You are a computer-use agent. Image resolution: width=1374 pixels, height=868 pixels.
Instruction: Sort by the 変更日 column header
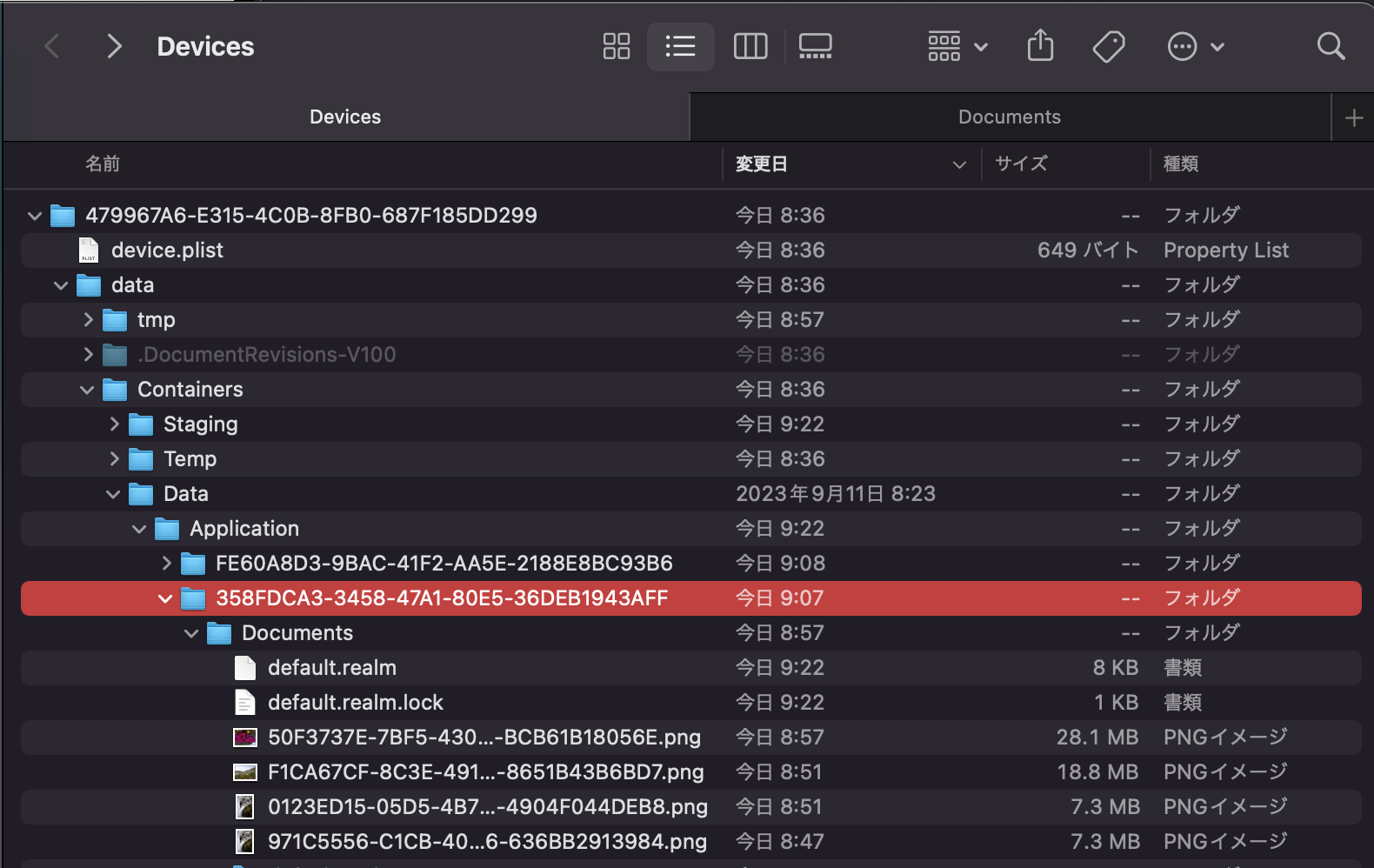pyautogui.click(x=762, y=164)
